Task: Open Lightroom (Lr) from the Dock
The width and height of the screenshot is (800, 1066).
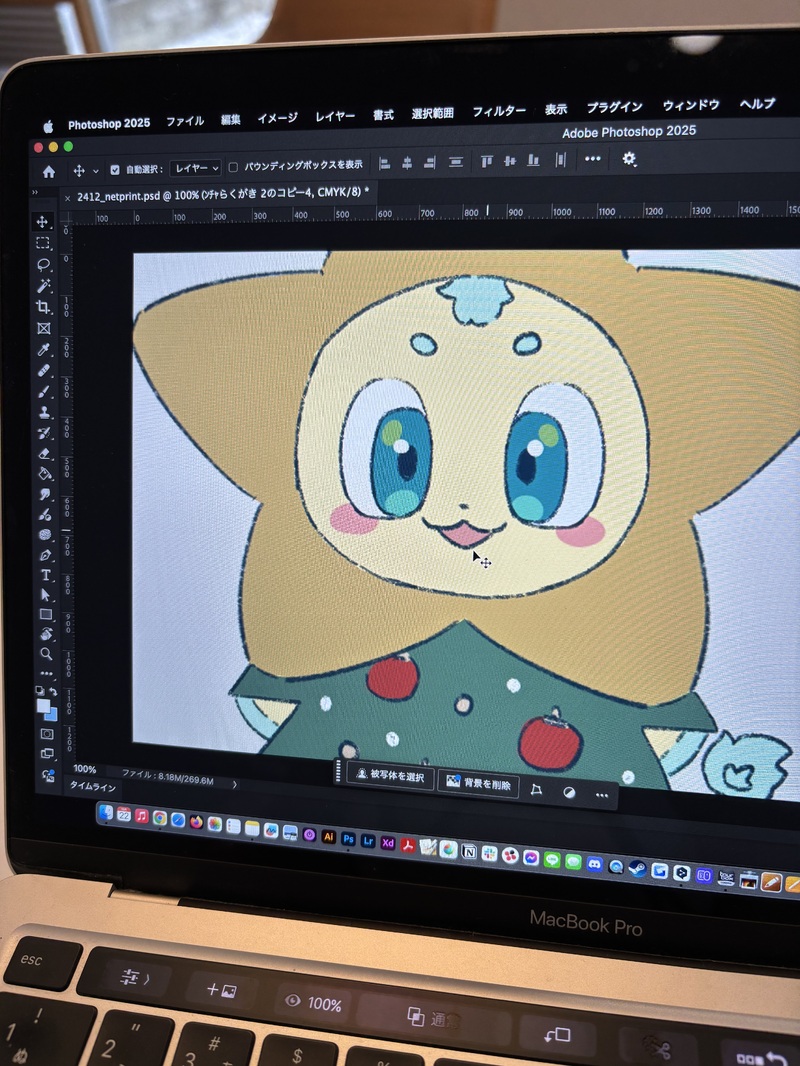Action: tap(368, 841)
